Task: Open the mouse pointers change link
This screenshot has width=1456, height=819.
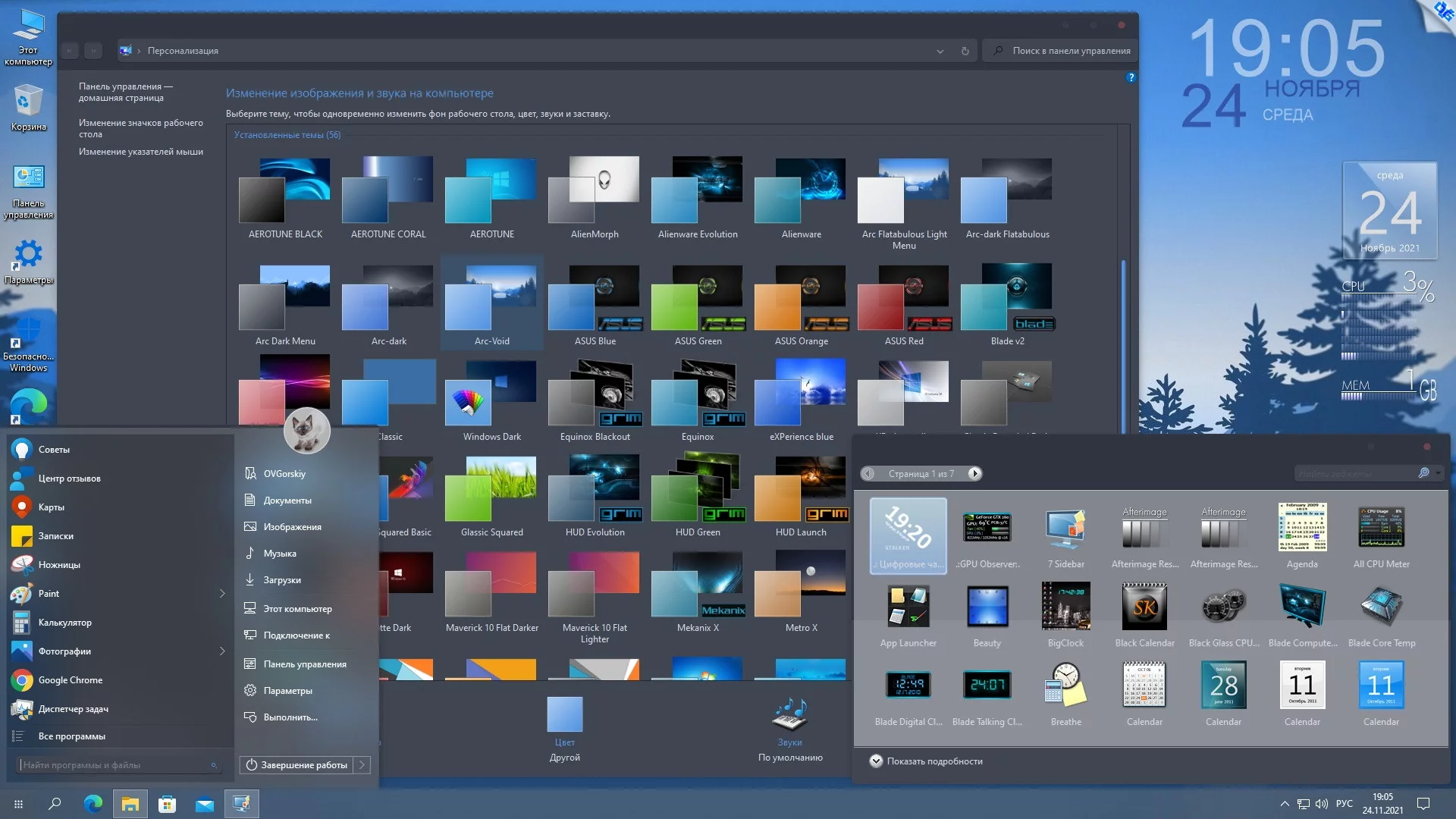Action: (x=140, y=152)
